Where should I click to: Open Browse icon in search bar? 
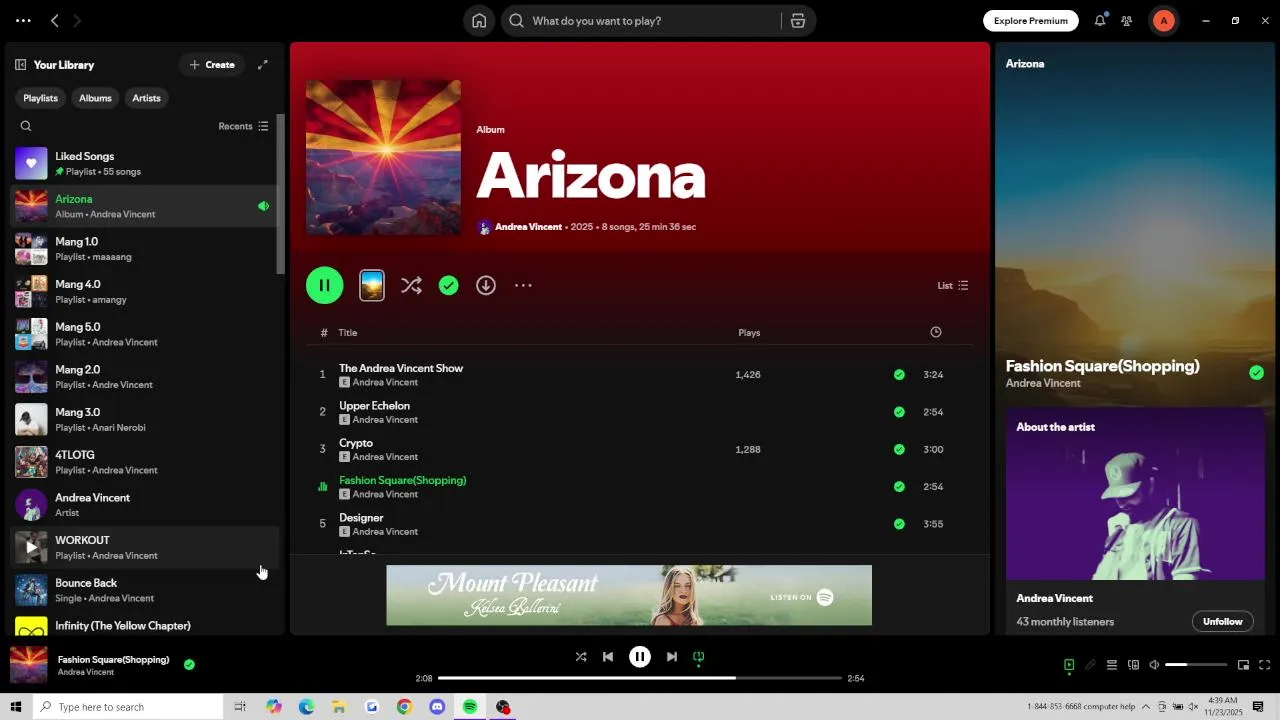[798, 21]
